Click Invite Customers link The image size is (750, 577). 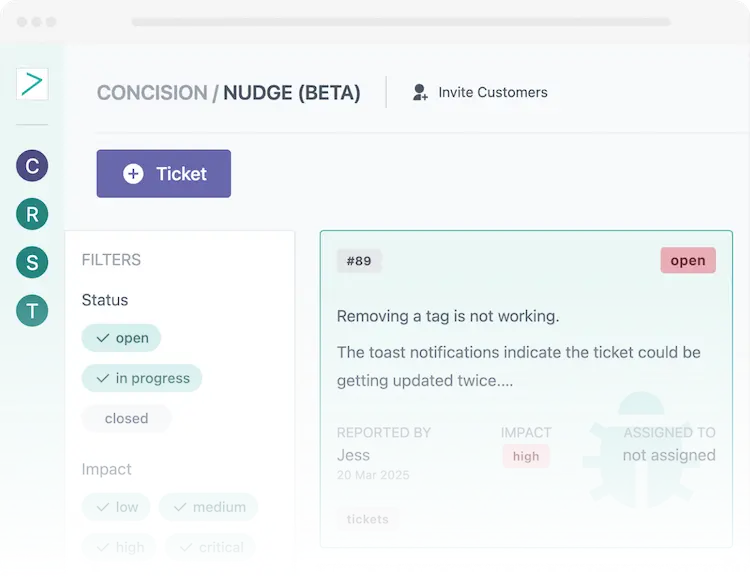[493, 92]
